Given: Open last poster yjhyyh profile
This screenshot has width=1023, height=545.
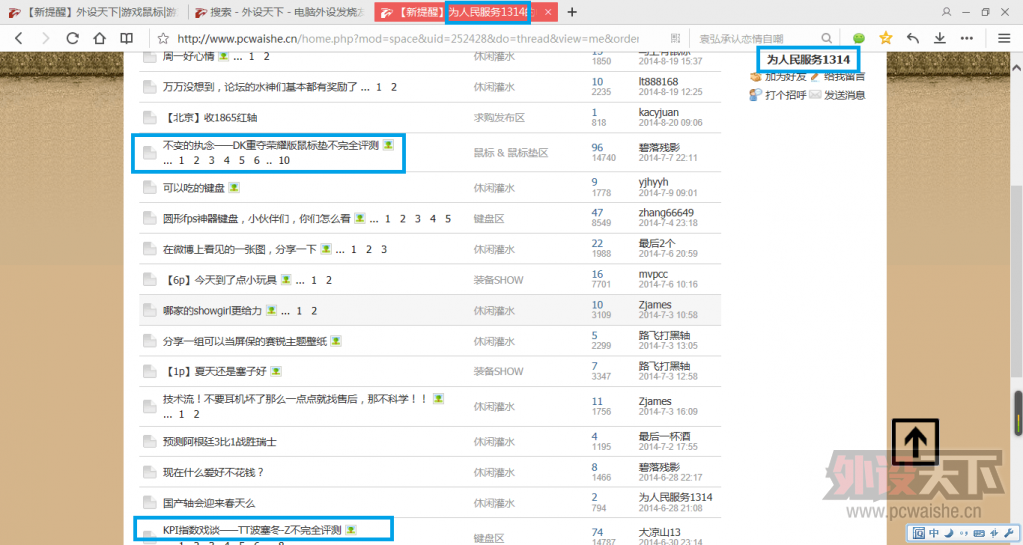Looking at the screenshot, I should pos(653,181).
